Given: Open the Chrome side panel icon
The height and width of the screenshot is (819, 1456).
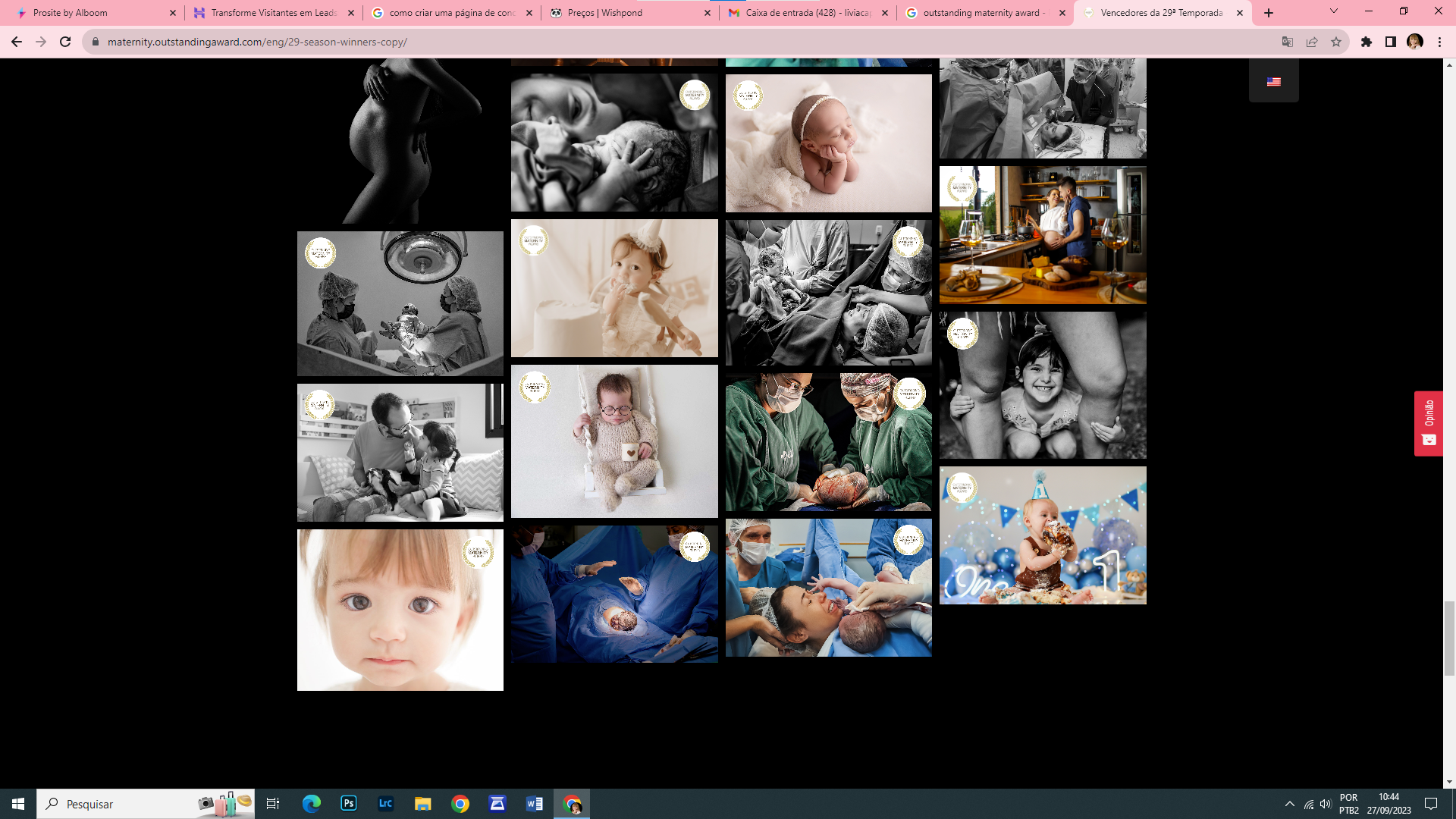Looking at the screenshot, I should point(1391,42).
